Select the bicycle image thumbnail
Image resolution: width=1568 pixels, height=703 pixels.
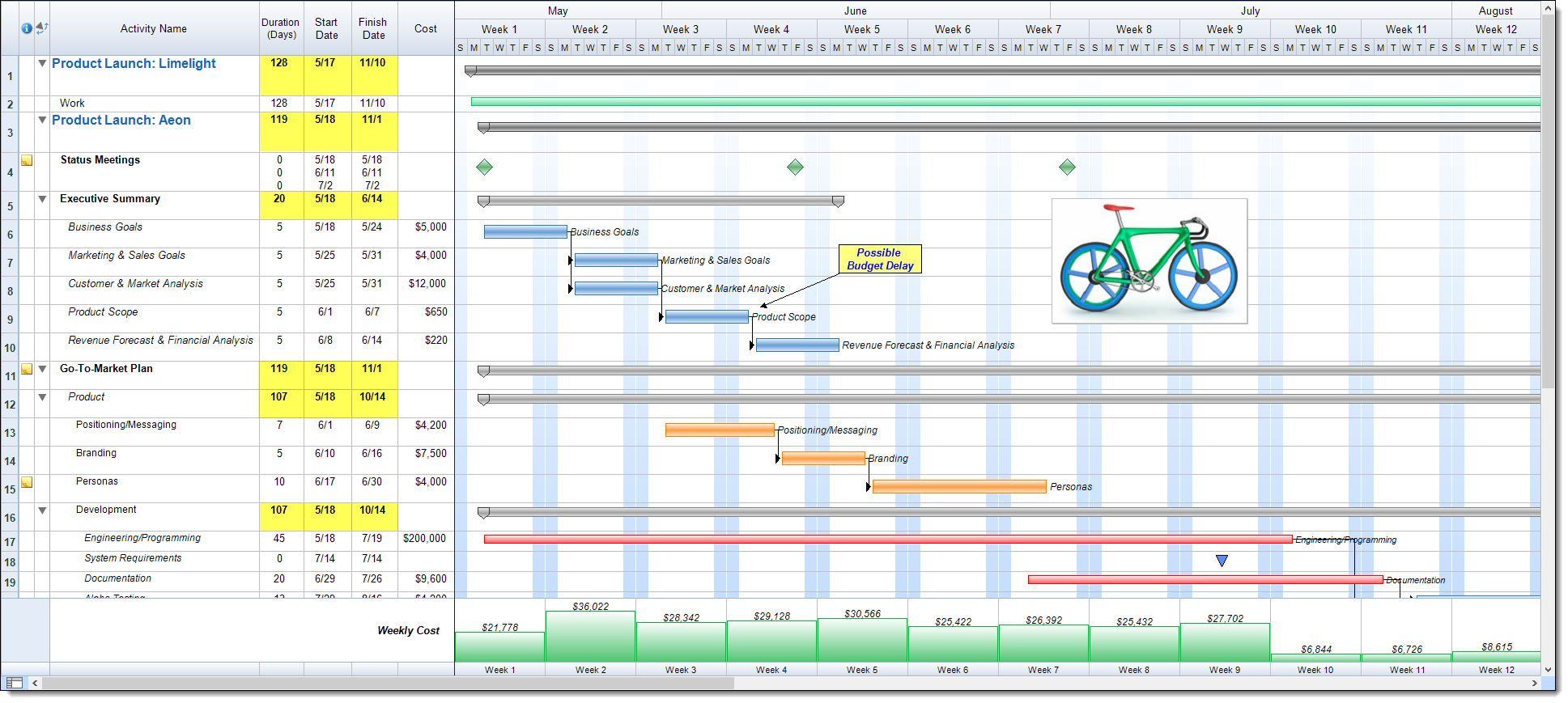click(x=1149, y=260)
